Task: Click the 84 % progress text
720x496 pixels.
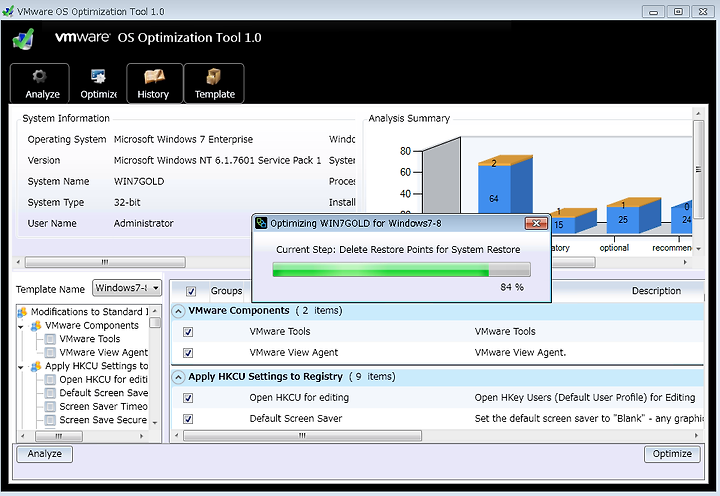Action: (x=512, y=287)
